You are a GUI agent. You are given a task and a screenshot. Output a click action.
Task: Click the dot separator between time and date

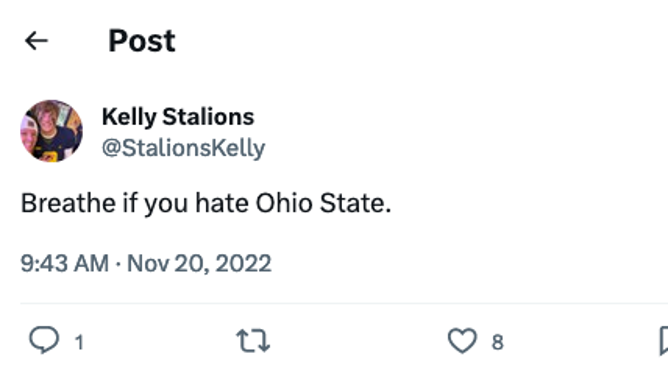click(118, 264)
